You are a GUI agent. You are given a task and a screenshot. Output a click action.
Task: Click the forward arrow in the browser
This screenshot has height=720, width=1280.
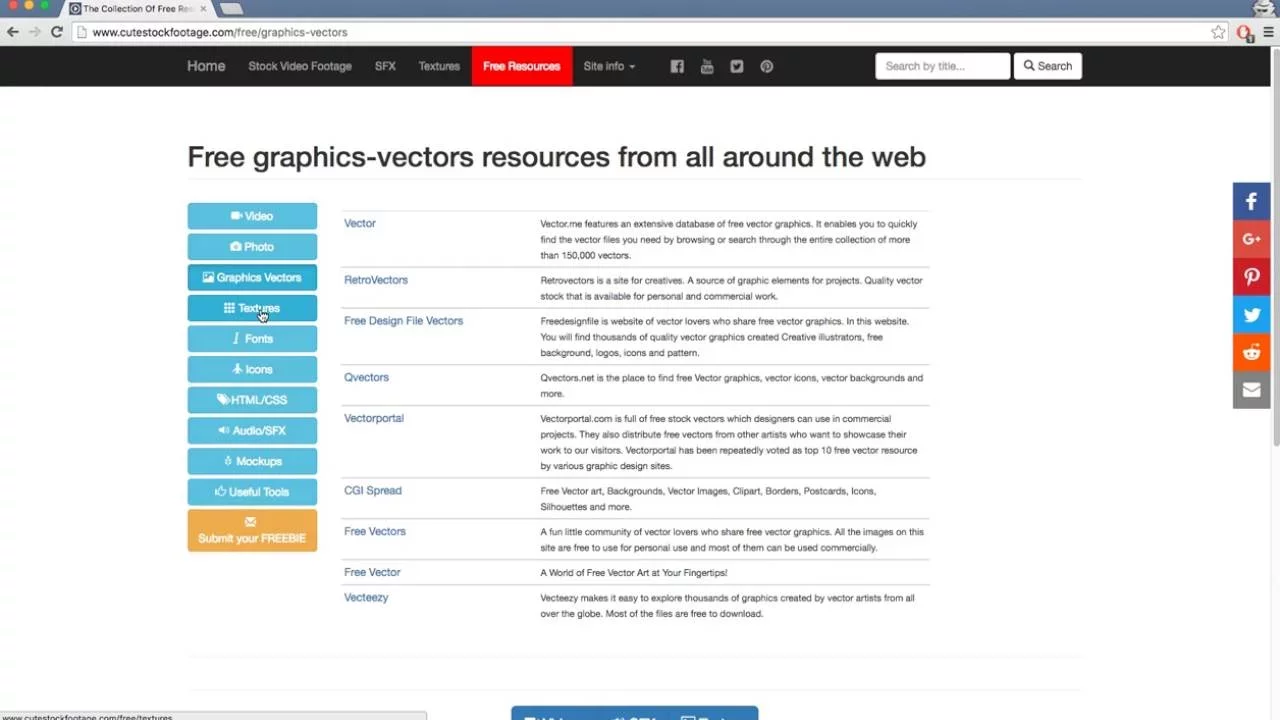pos(35,32)
